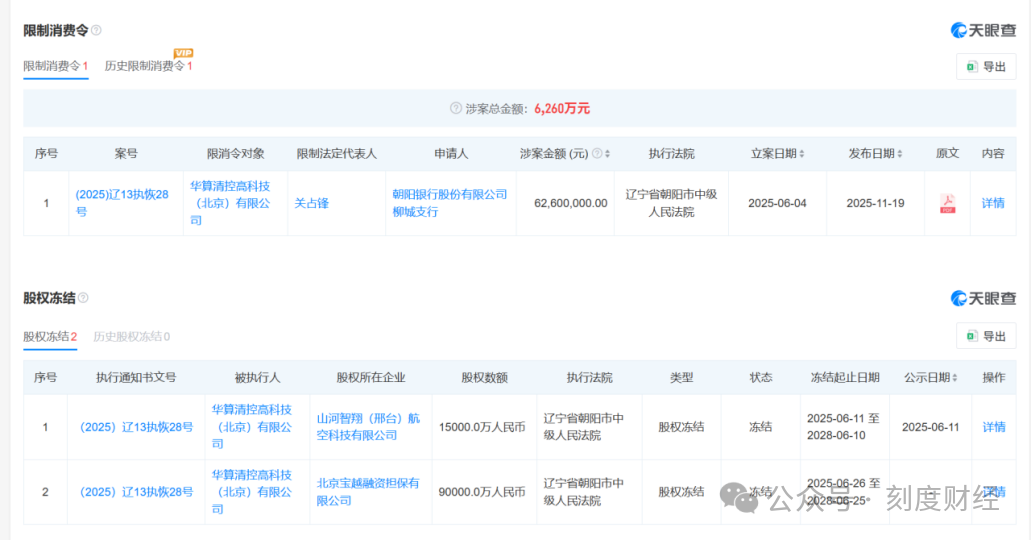
Task: Open 执行通知书文号 link in 股权冻结 row 2
Action: [x=136, y=492]
